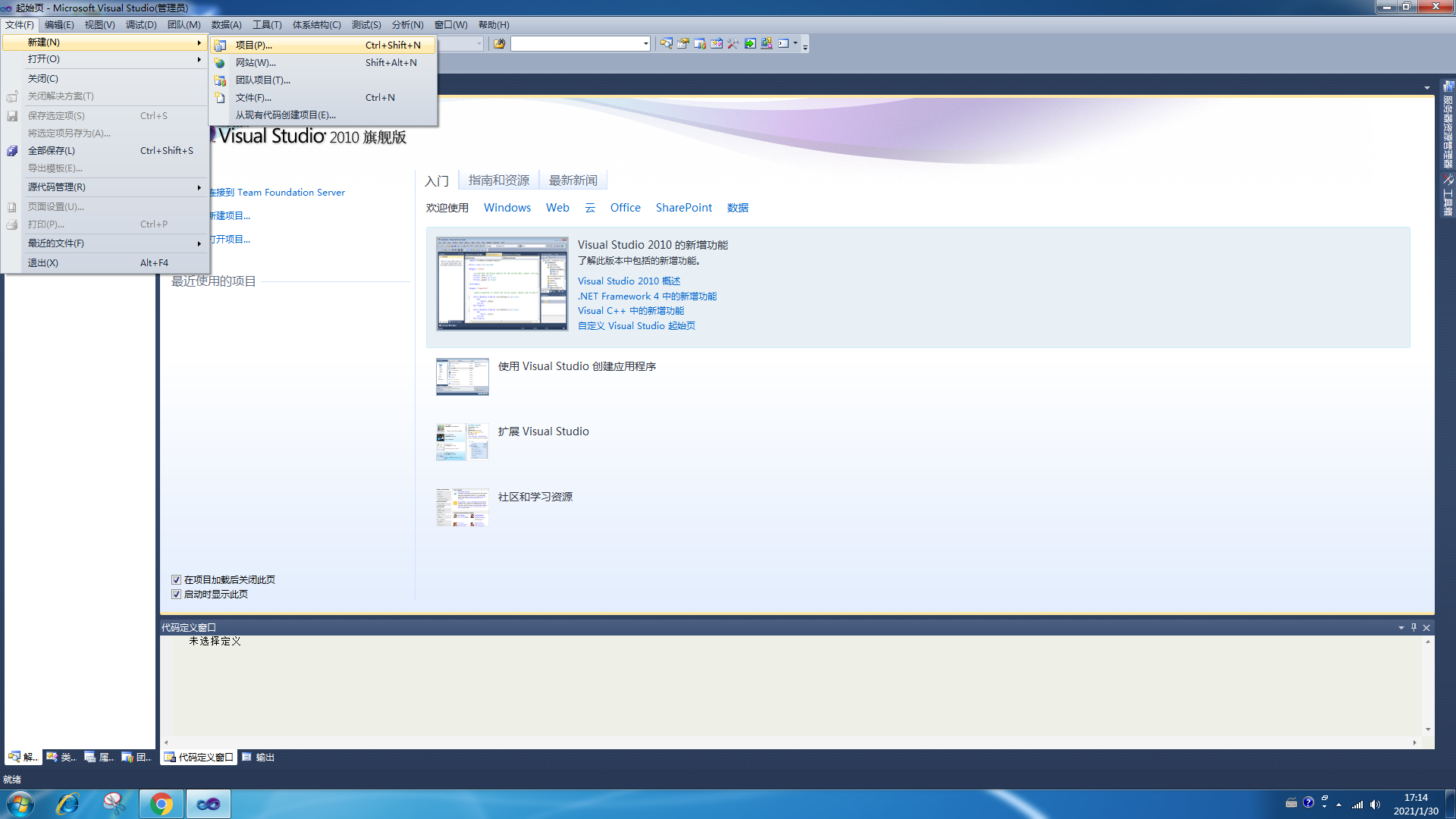Click the 团队项目(T)... icon
Screen dimensions: 1456x819
[220, 80]
